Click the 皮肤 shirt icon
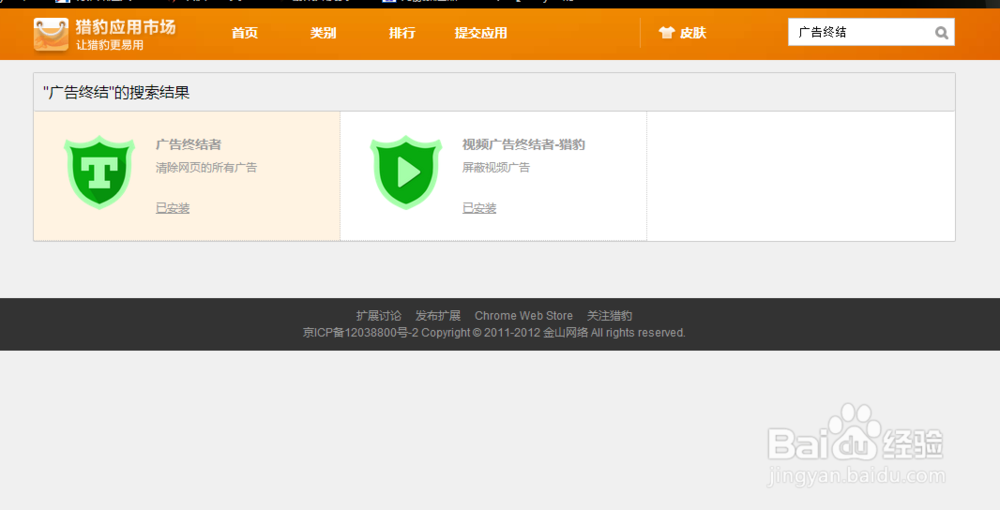The width and height of the screenshot is (1000, 510). pyautogui.click(x=666, y=33)
